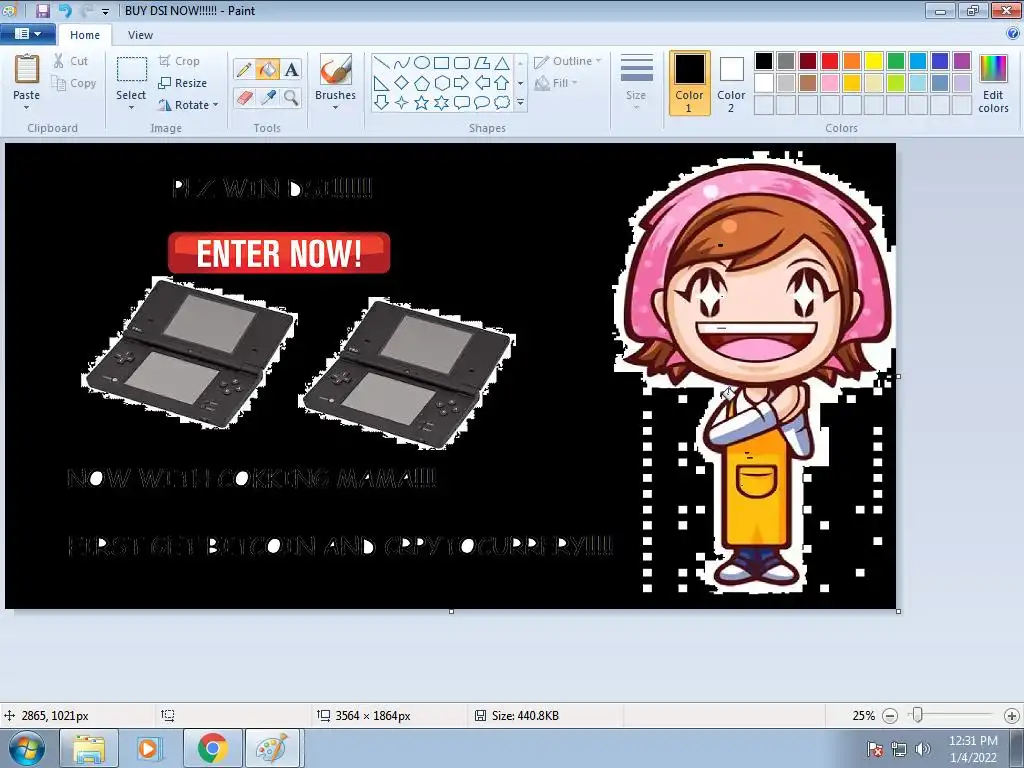The width and height of the screenshot is (1024, 768).
Task: Click the zoom slider handle
Action: [918, 716]
